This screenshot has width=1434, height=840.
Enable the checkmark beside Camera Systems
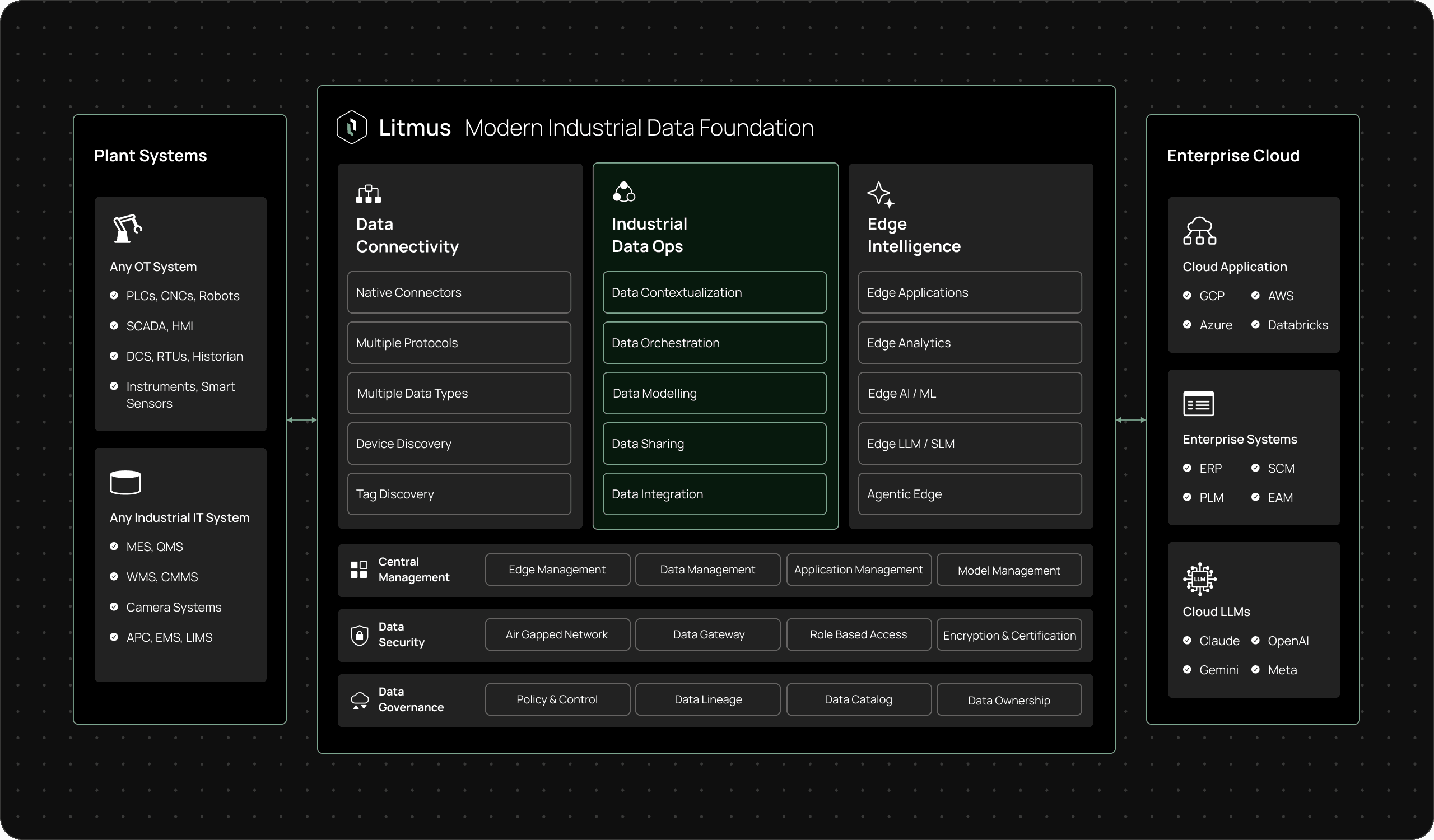click(x=114, y=607)
